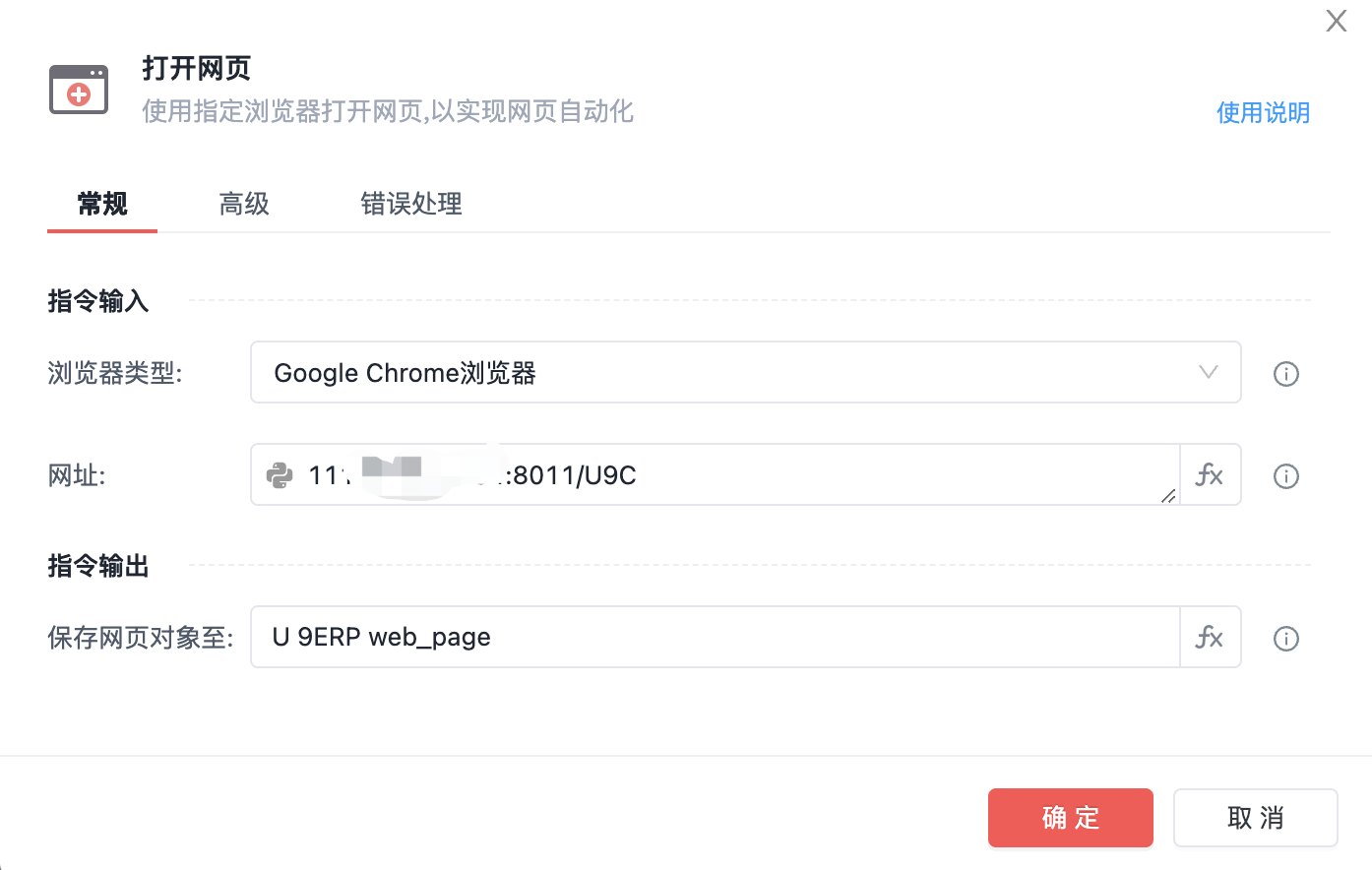
Task: Open the Google Chrome浏览器 type dropdown
Action: click(x=728, y=373)
